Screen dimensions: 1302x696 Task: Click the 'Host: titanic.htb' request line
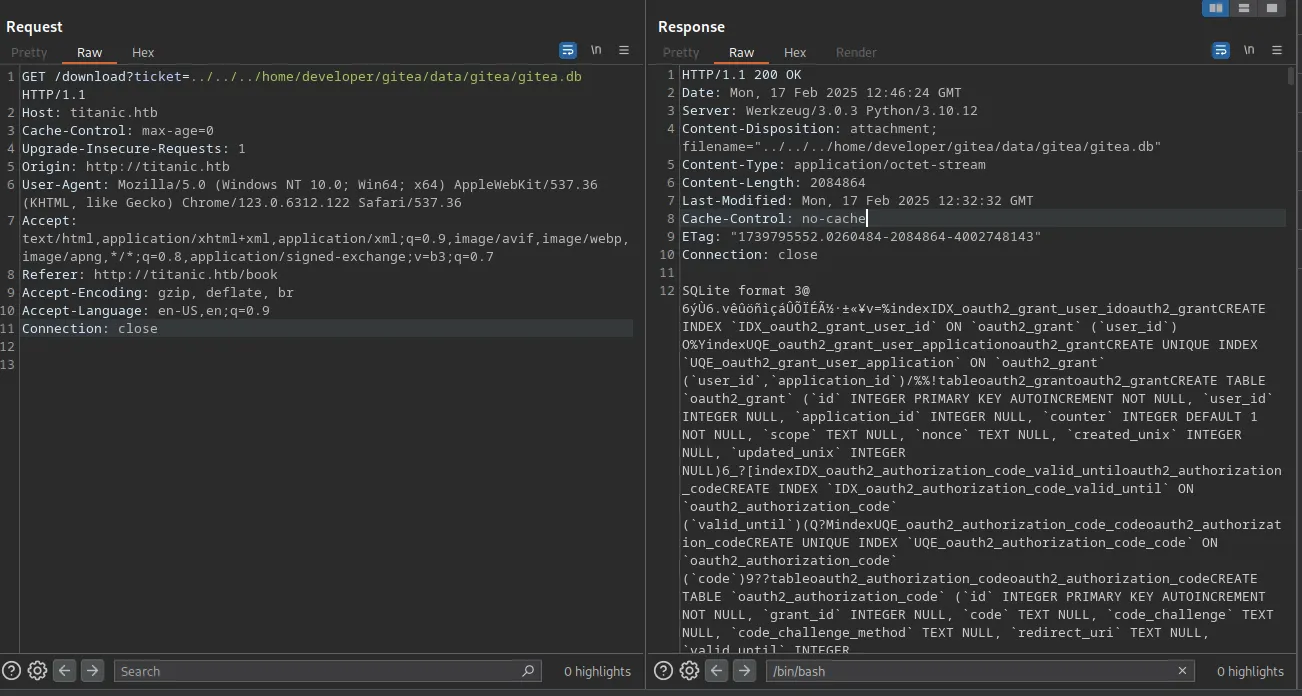(x=89, y=112)
